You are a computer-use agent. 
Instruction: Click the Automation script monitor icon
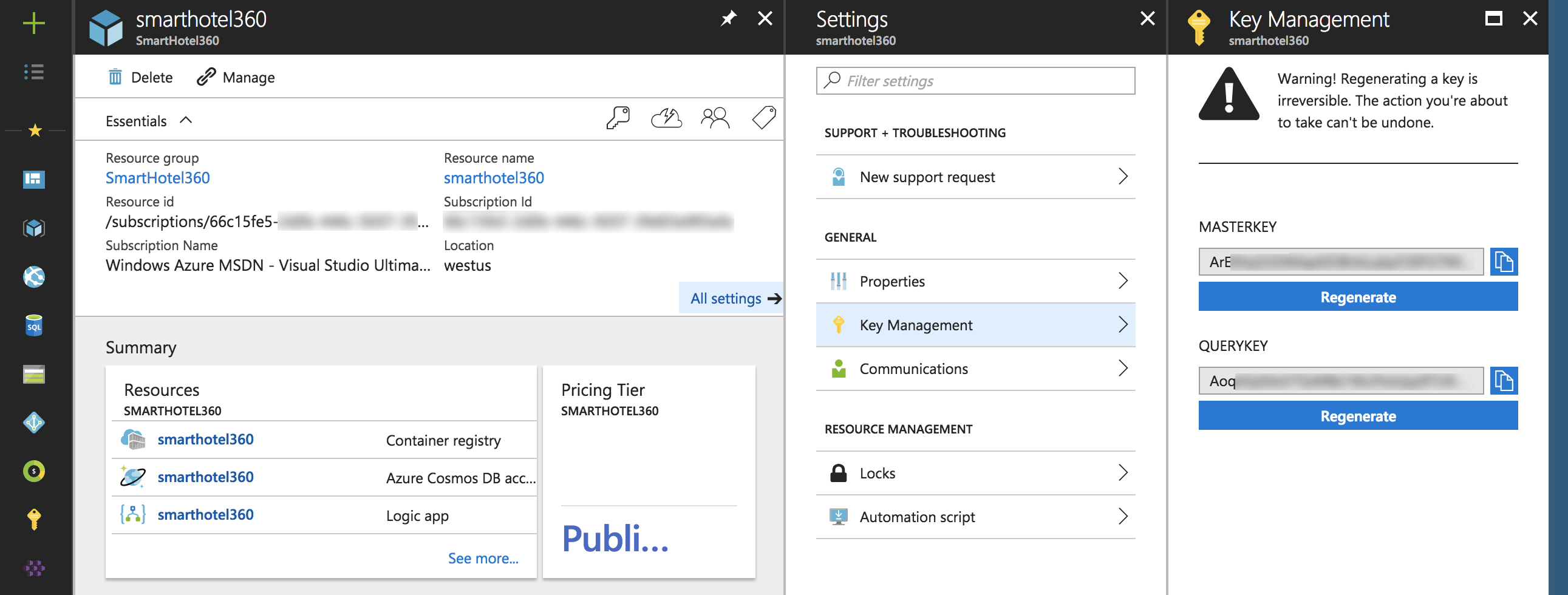[839, 517]
